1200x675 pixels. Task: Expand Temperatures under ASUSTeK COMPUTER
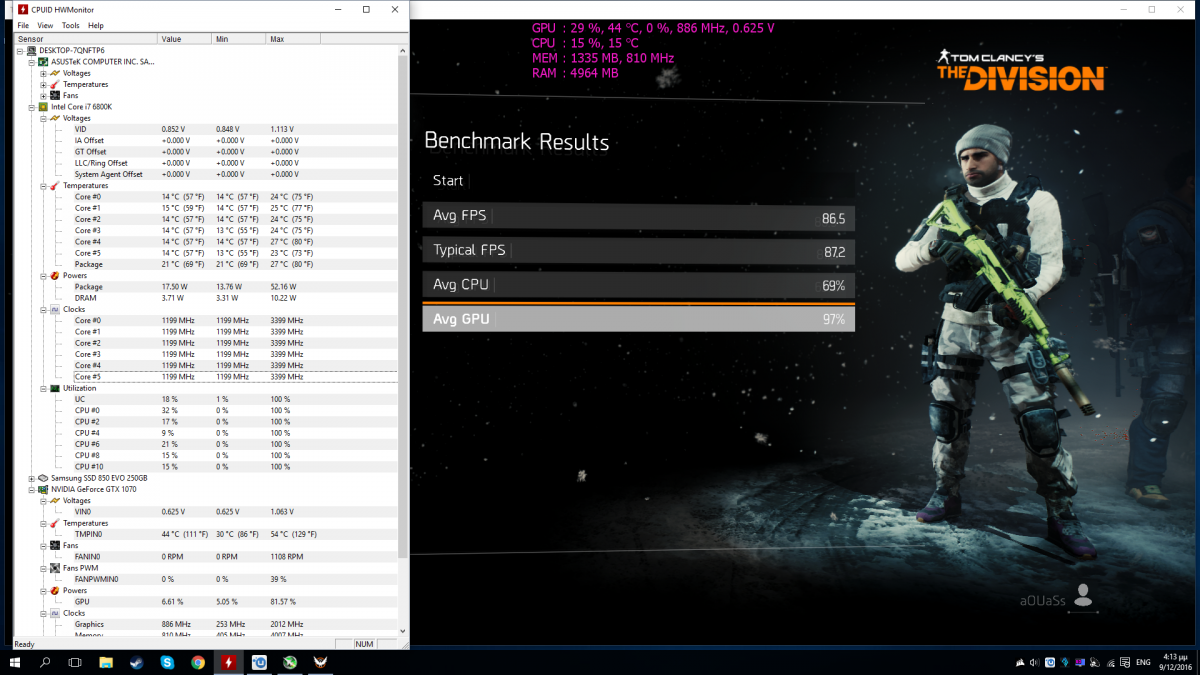point(43,84)
